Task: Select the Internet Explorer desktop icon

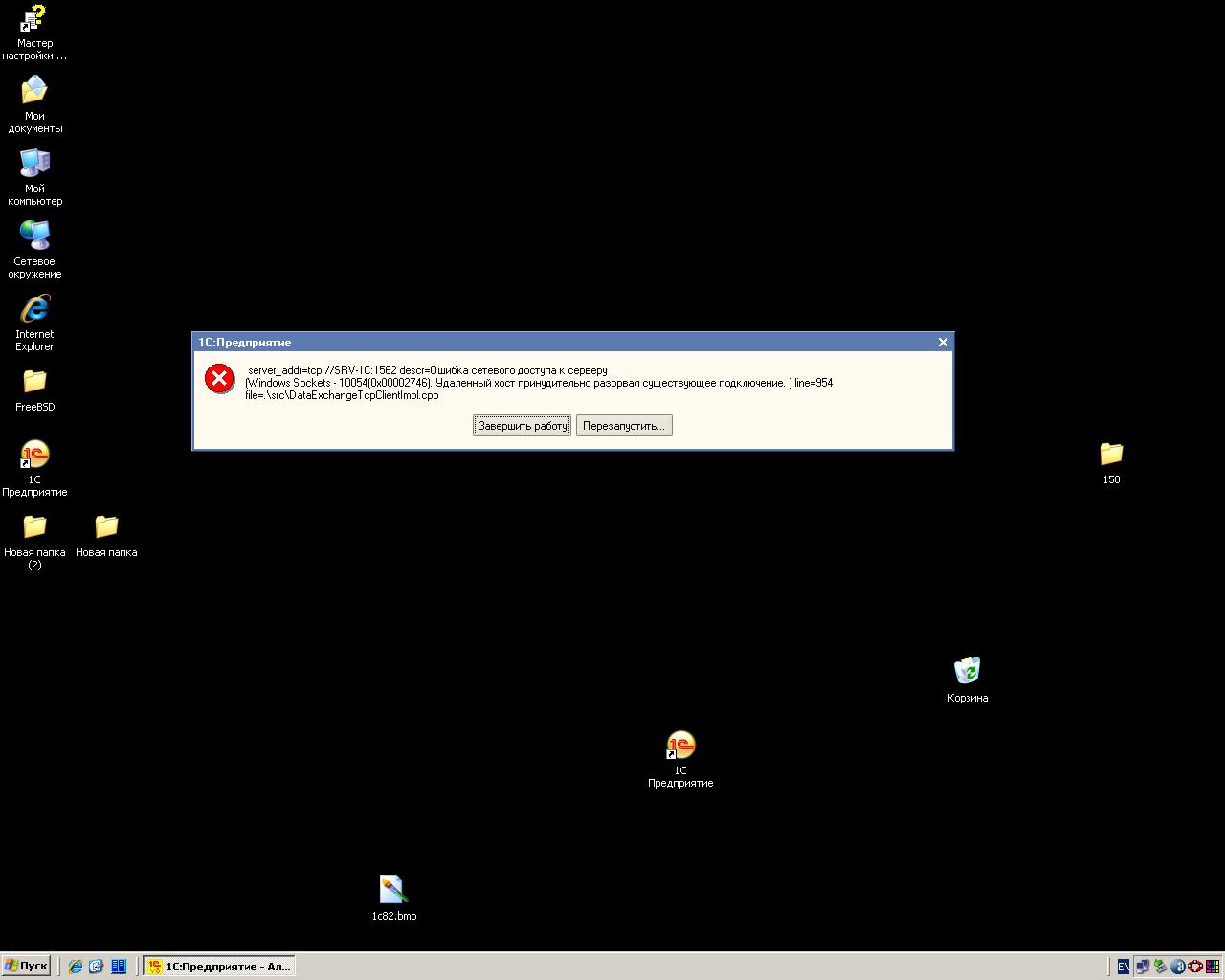Action: point(34,323)
